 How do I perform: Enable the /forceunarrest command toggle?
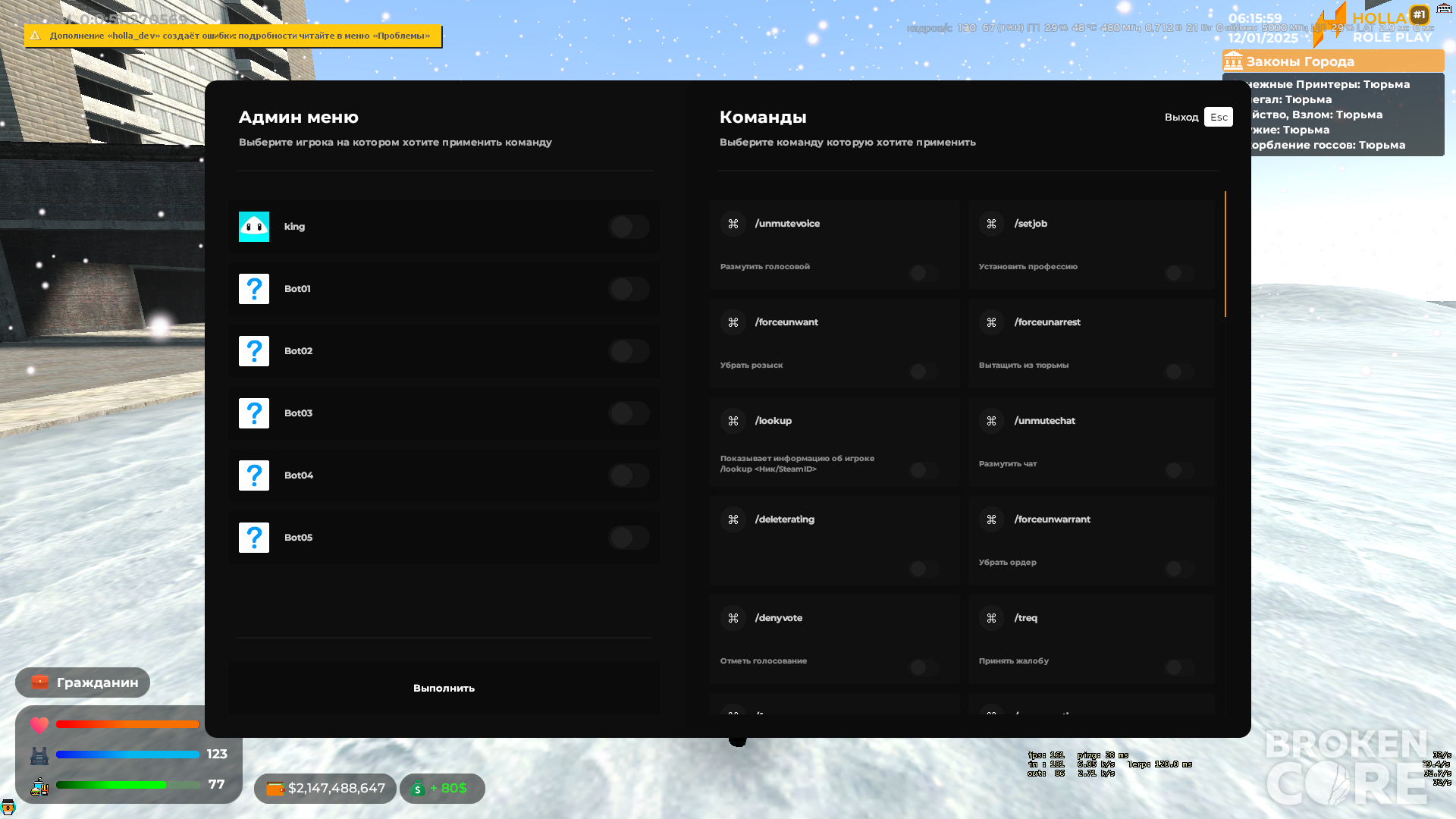coord(1179,372)
